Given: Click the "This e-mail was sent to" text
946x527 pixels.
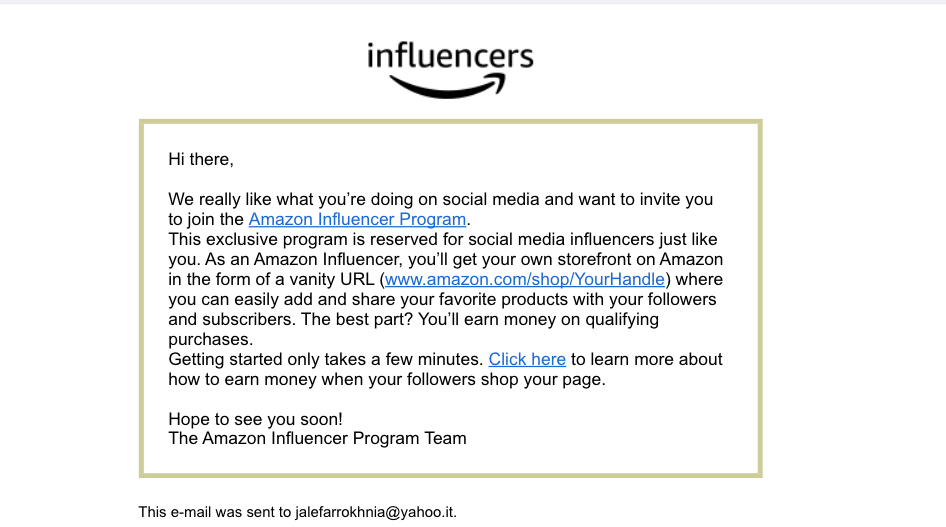Looking at the screenshot, I should click(215, 512).
